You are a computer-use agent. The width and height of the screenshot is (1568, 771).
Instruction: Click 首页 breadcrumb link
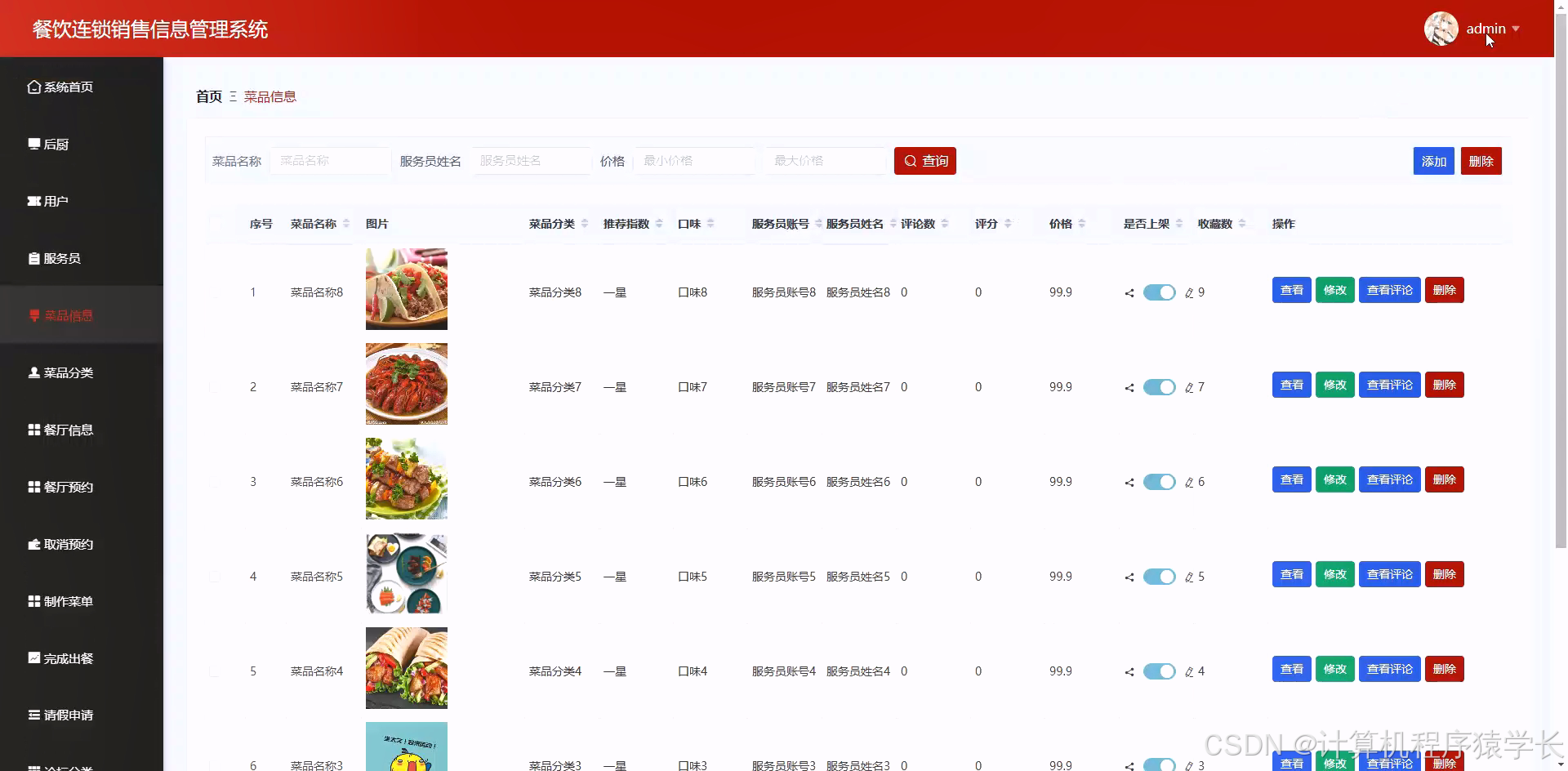click(209, 96)
